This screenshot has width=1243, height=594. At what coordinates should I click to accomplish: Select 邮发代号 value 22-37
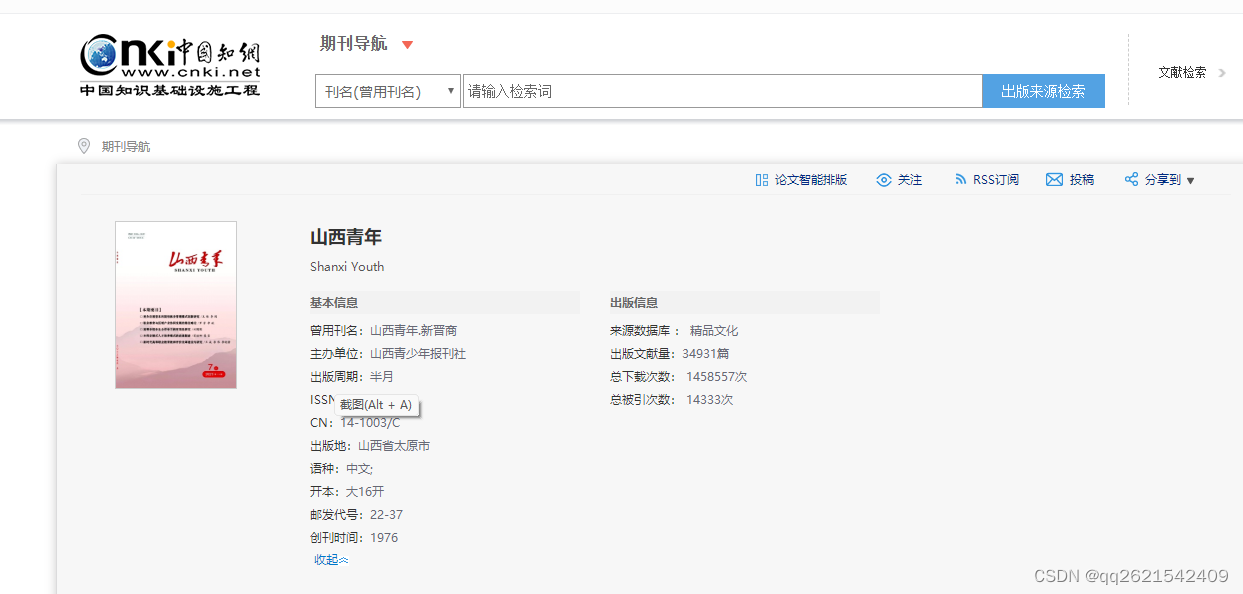(x=387, y=515)
